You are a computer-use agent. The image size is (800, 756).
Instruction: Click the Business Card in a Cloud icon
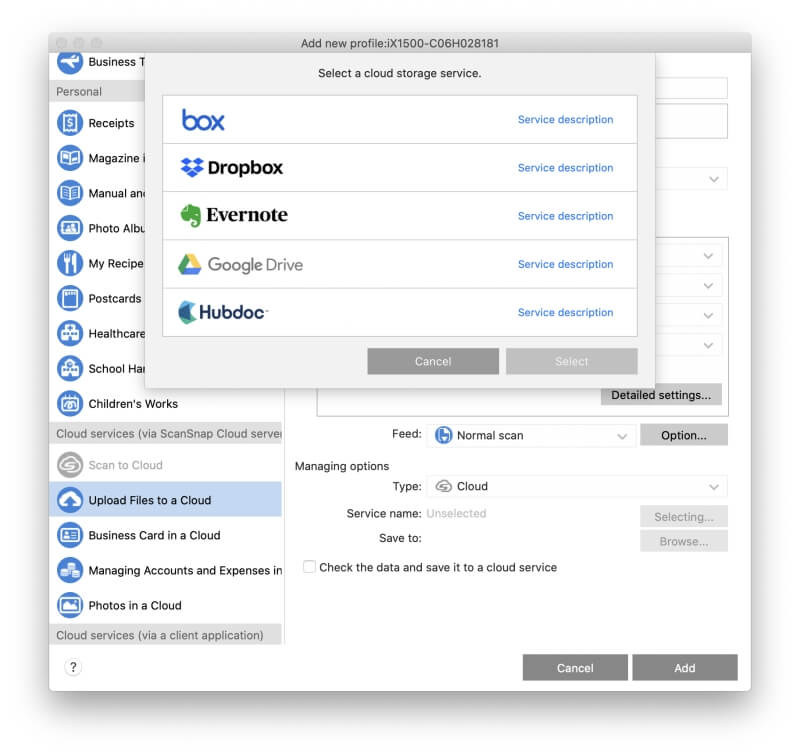[x=70, y=535]
